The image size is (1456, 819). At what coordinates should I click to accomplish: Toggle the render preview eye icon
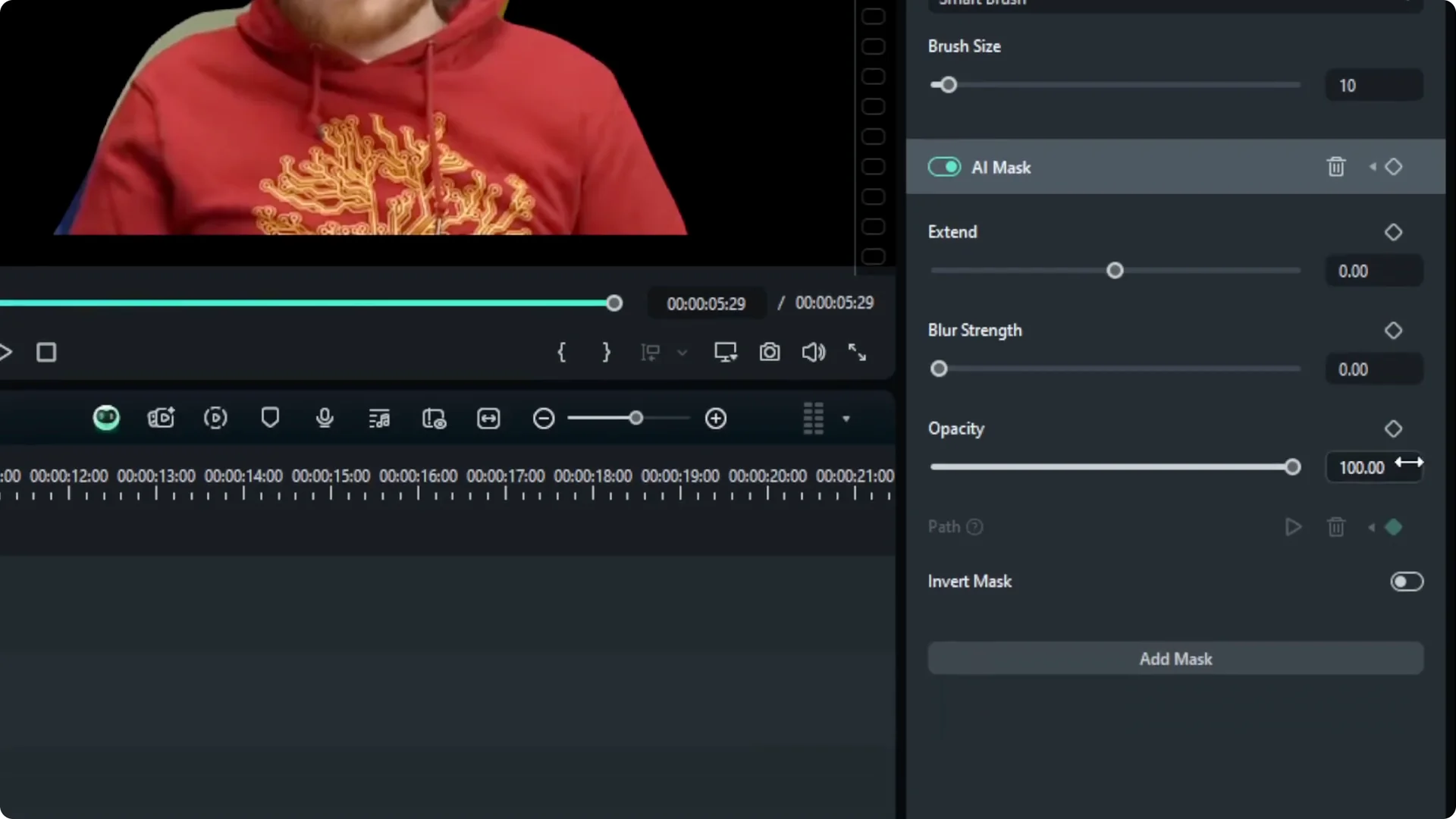[433, 418]
